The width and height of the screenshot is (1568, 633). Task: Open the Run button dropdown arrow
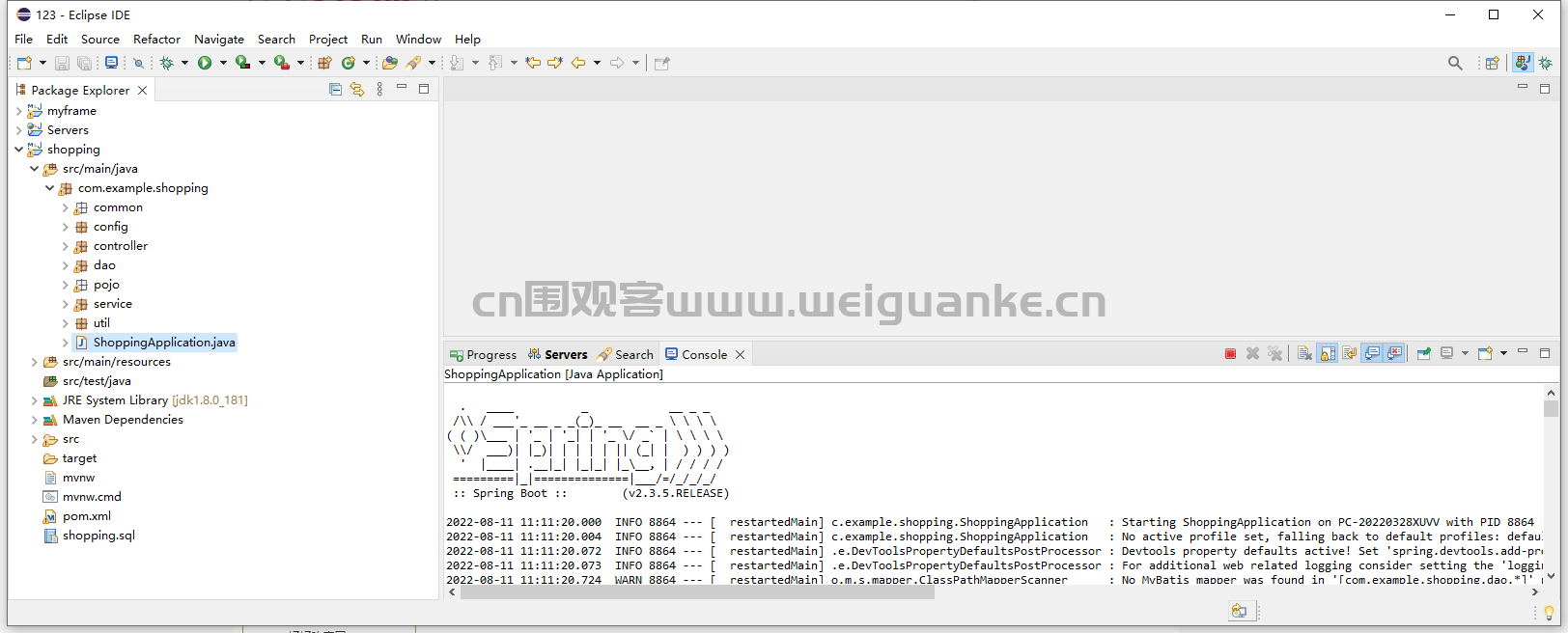point(223,63)
